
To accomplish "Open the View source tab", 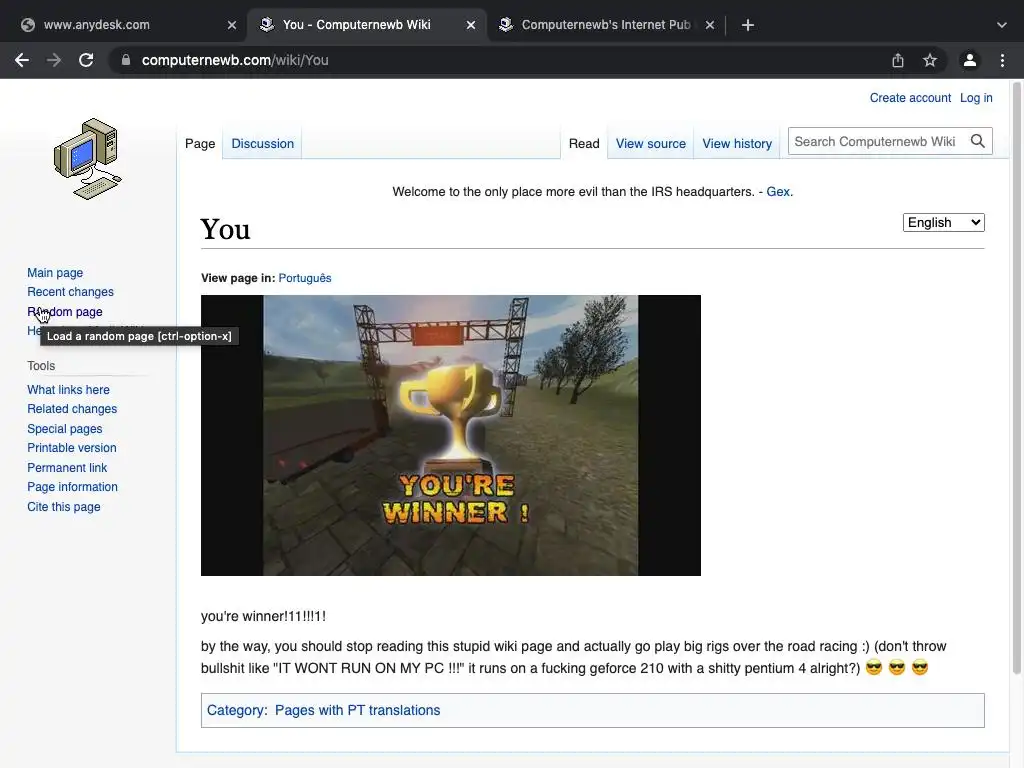I will pos(650,144).
